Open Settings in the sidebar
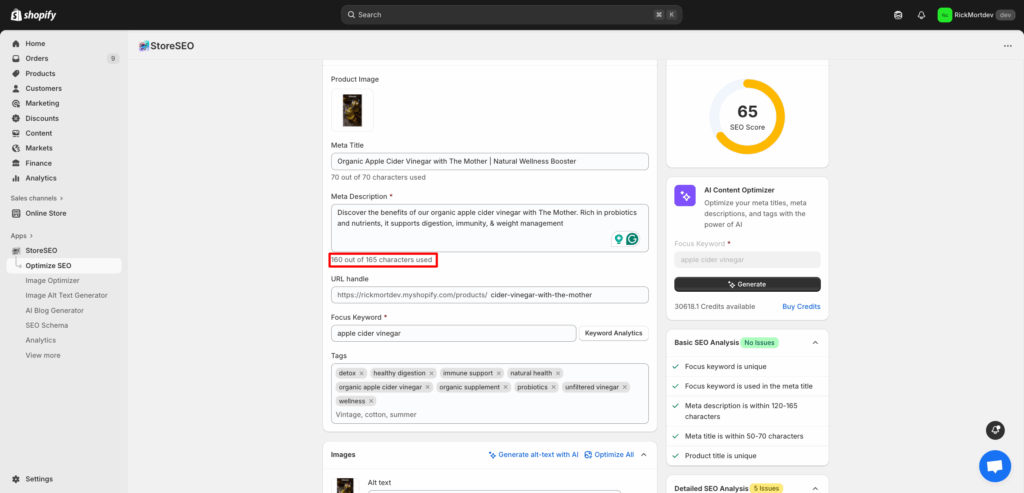 point(39,479)
